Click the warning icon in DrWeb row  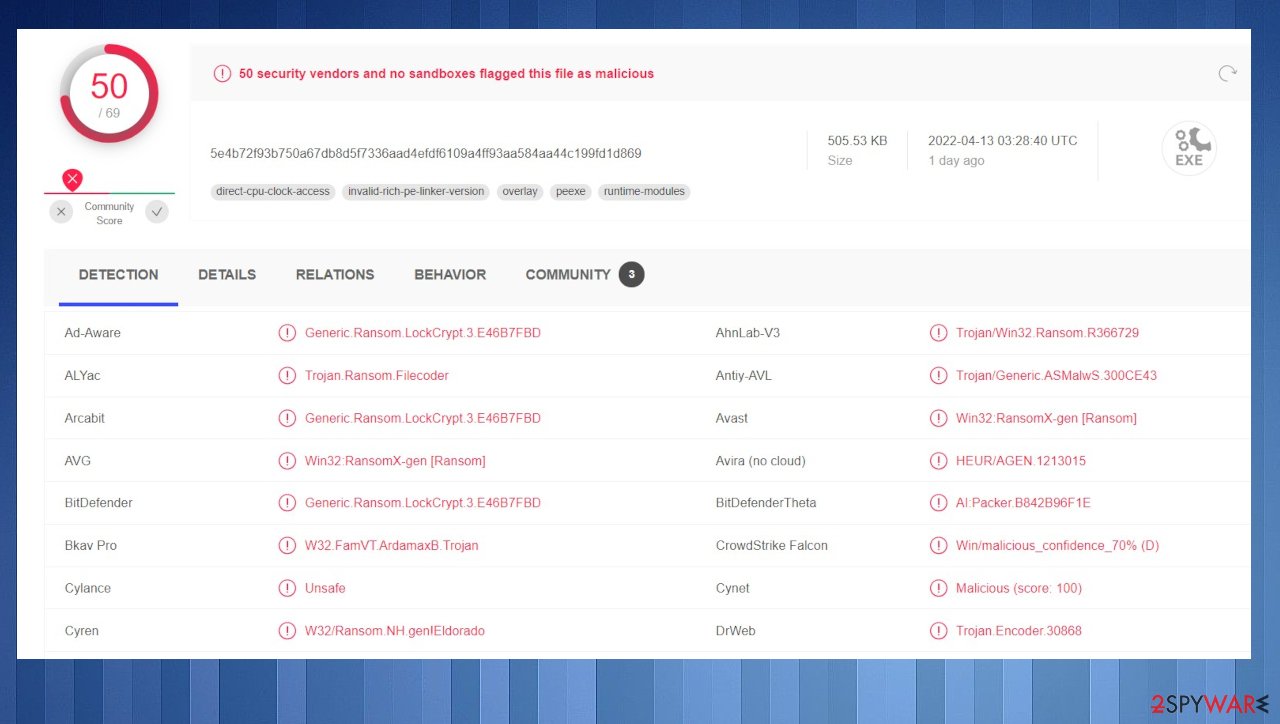[938, 631]
